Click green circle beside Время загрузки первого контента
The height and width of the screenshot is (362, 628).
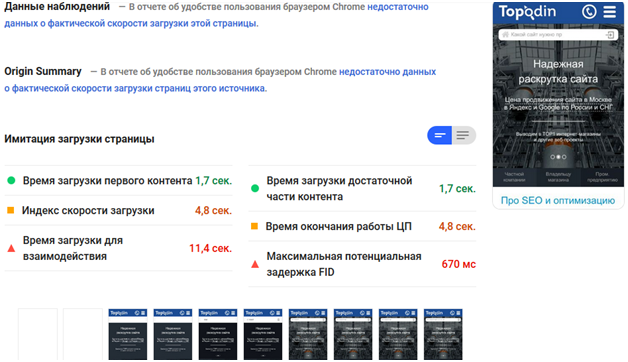pyautogui.click(x=11, y=181)
